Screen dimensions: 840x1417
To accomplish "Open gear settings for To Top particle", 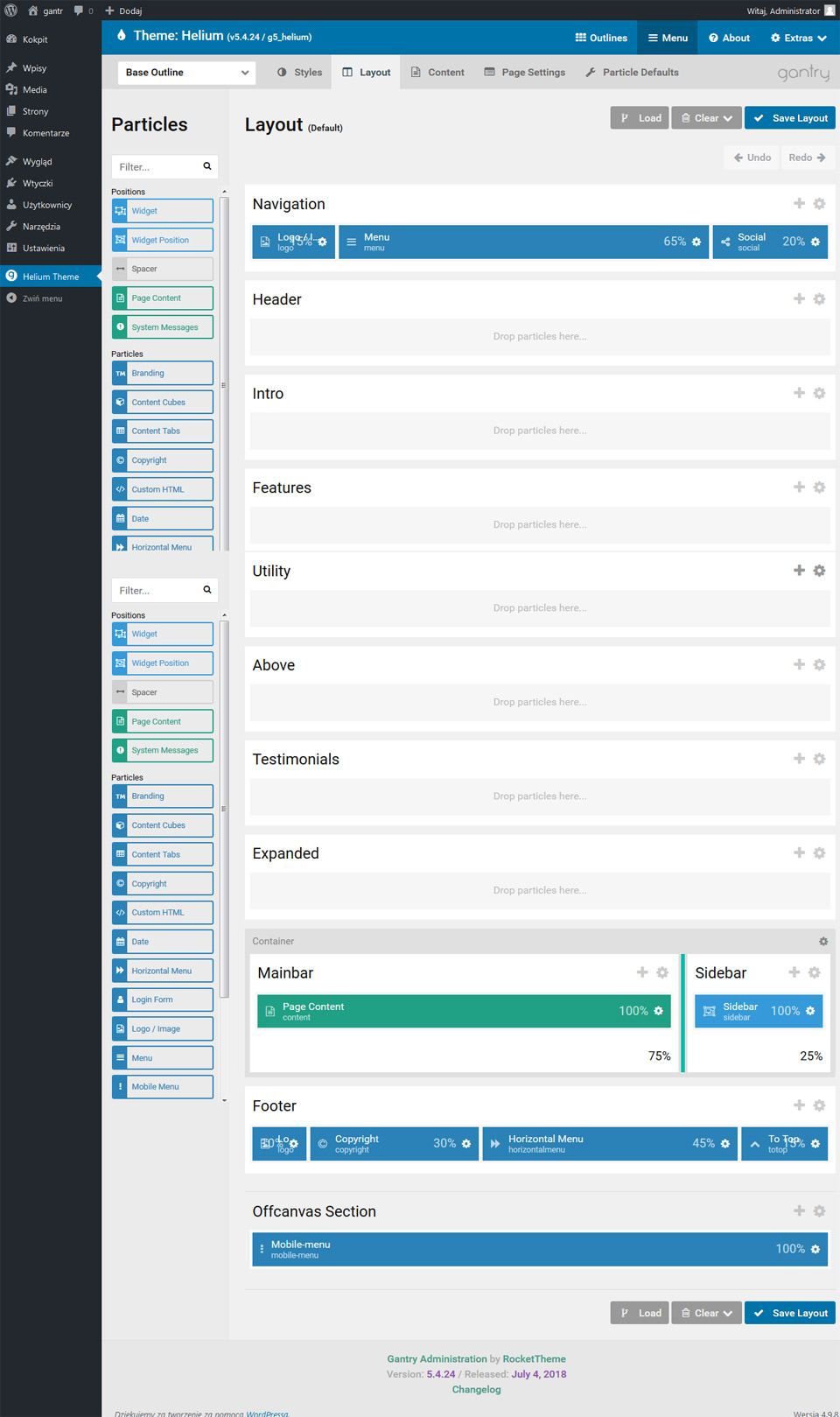I will click(x=815, y=1144).
